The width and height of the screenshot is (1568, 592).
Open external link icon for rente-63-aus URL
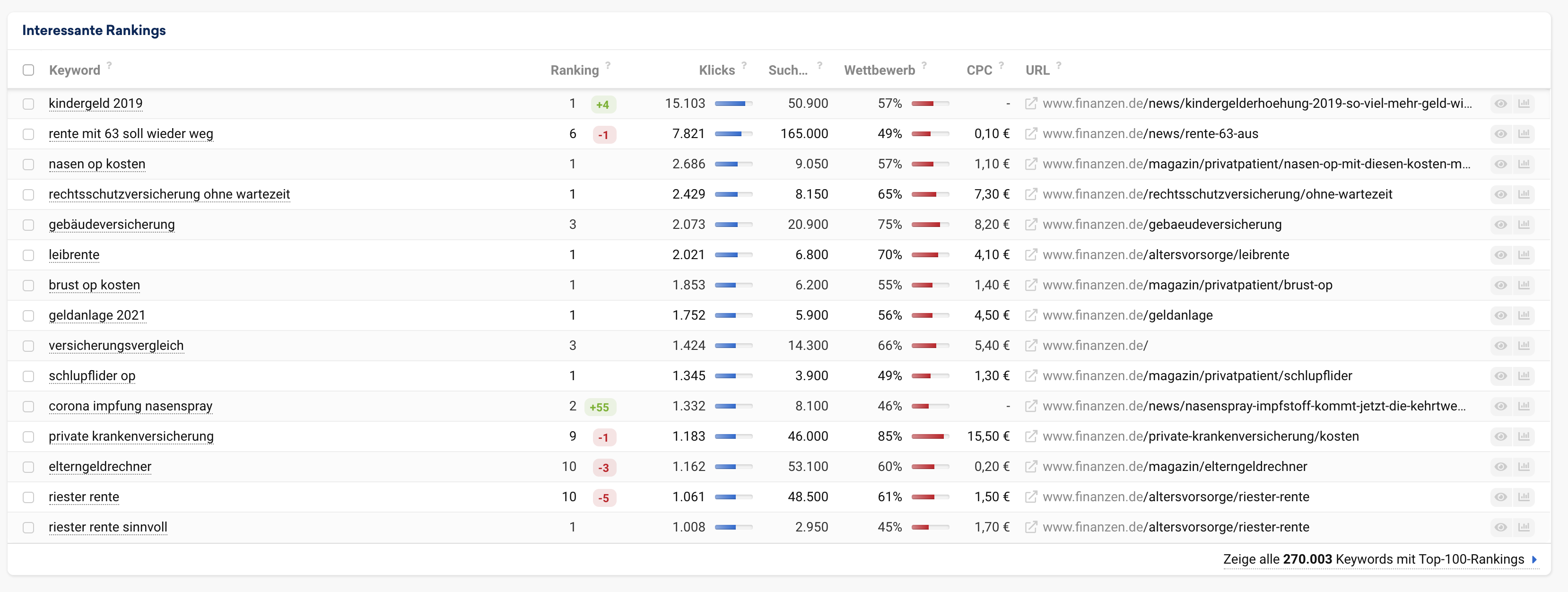[x=1030, y=134]
